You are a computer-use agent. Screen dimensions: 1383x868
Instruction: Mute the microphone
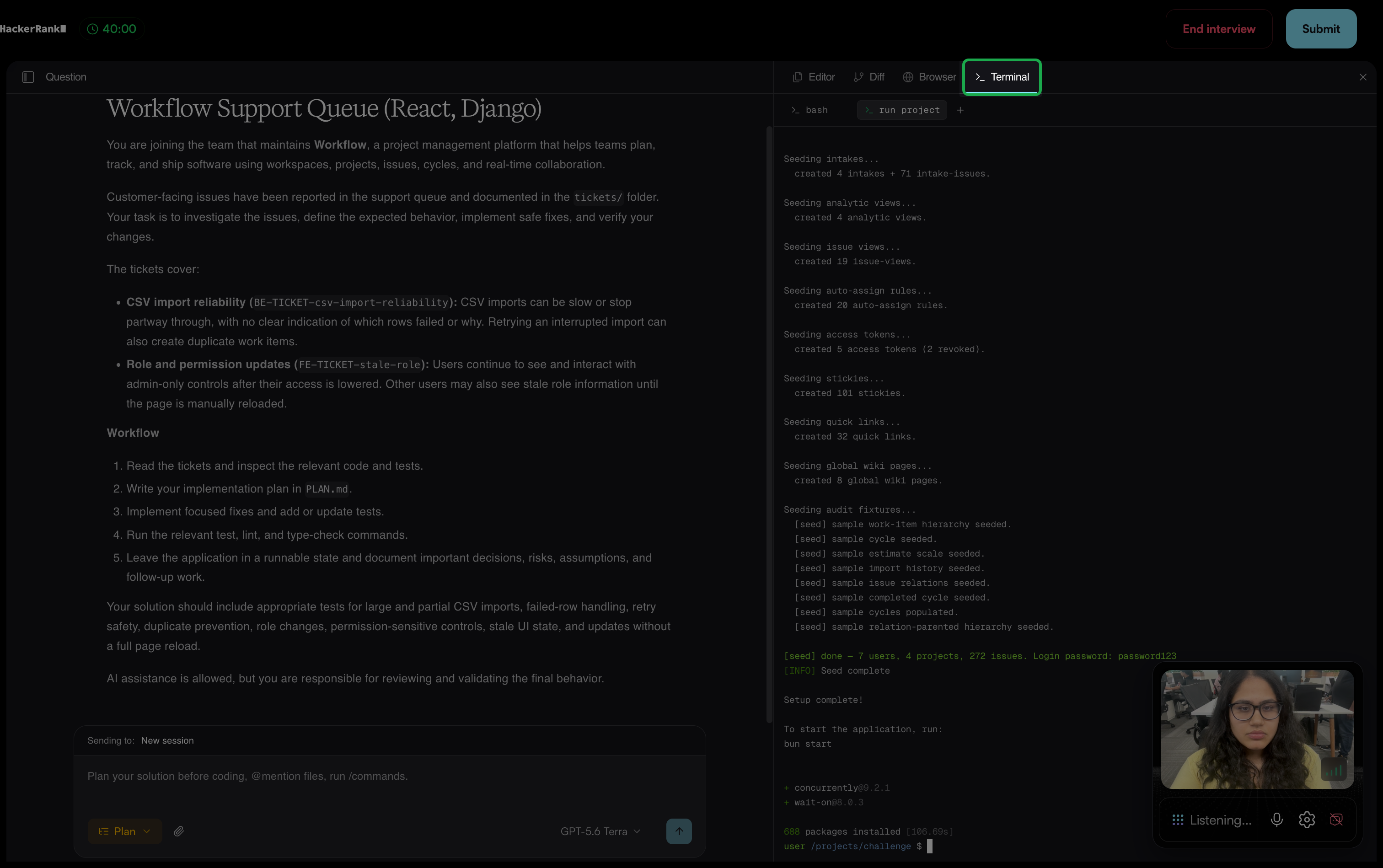(x=1277, y=820)
